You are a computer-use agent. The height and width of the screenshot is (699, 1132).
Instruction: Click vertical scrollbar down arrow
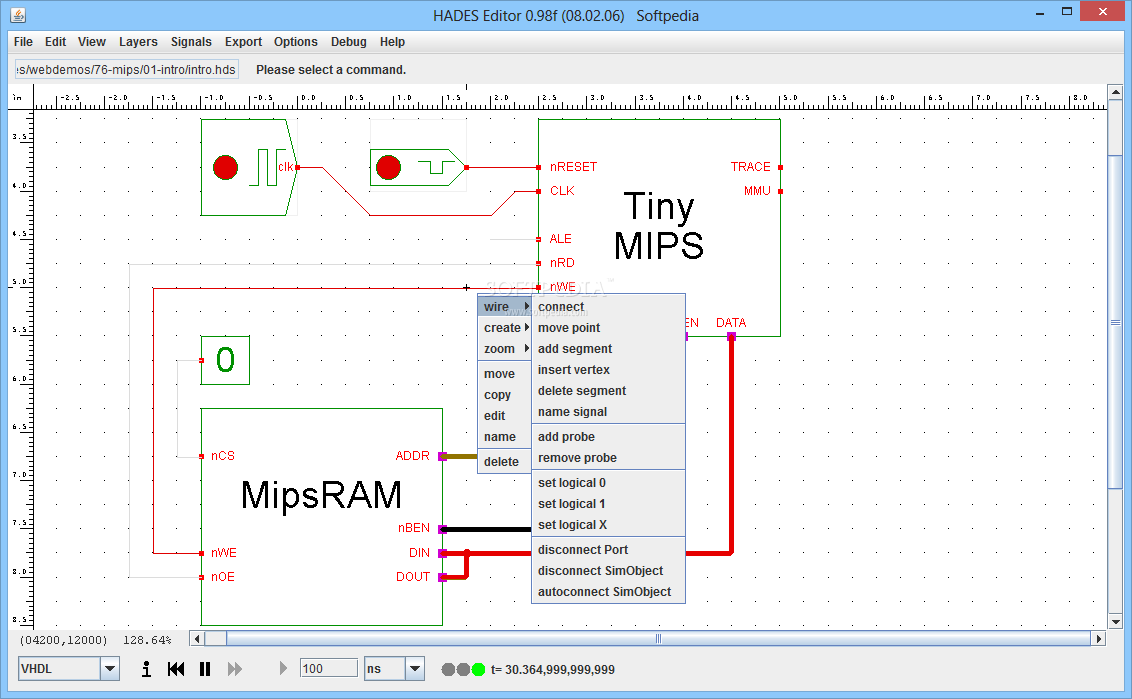point(1115,622)
